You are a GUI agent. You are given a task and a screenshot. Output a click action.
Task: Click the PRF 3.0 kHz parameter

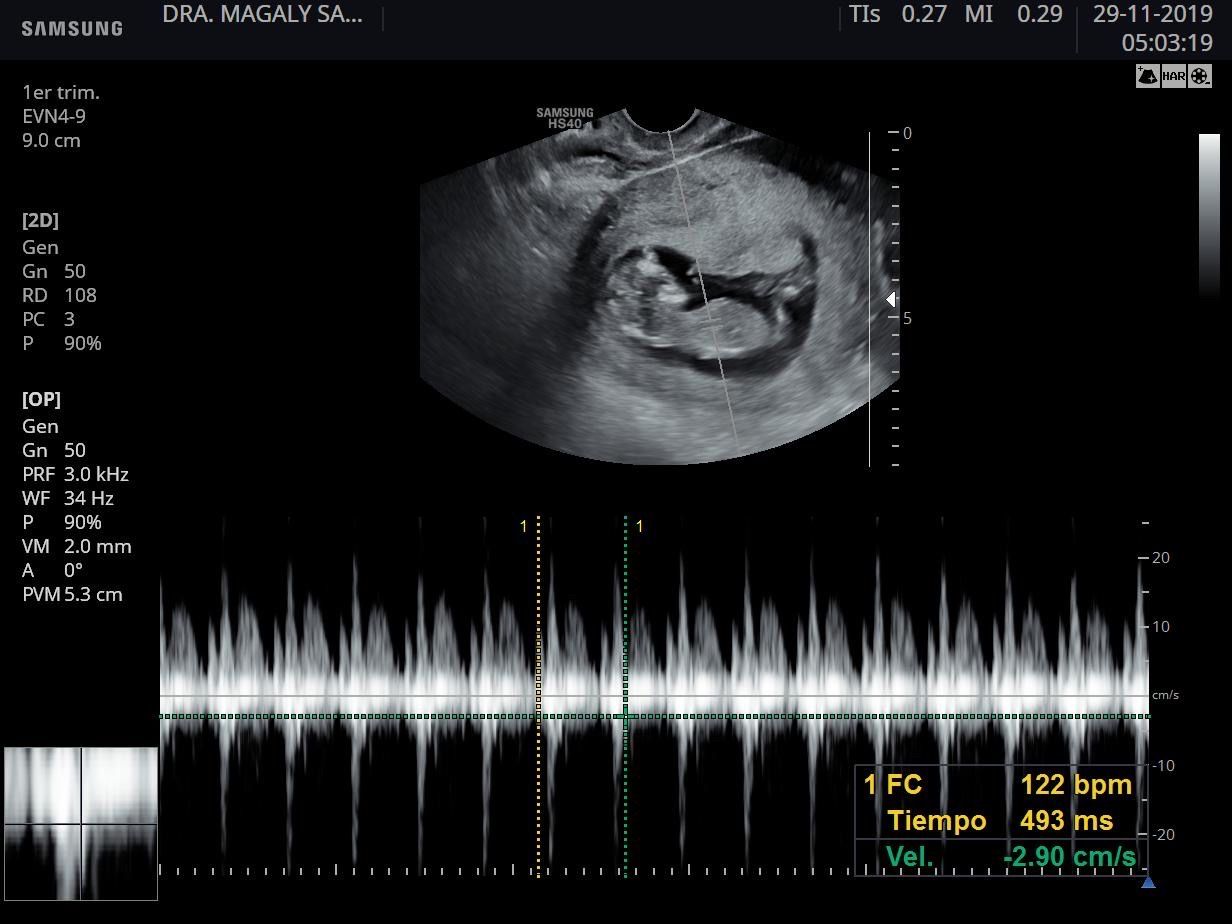[75, 474]
